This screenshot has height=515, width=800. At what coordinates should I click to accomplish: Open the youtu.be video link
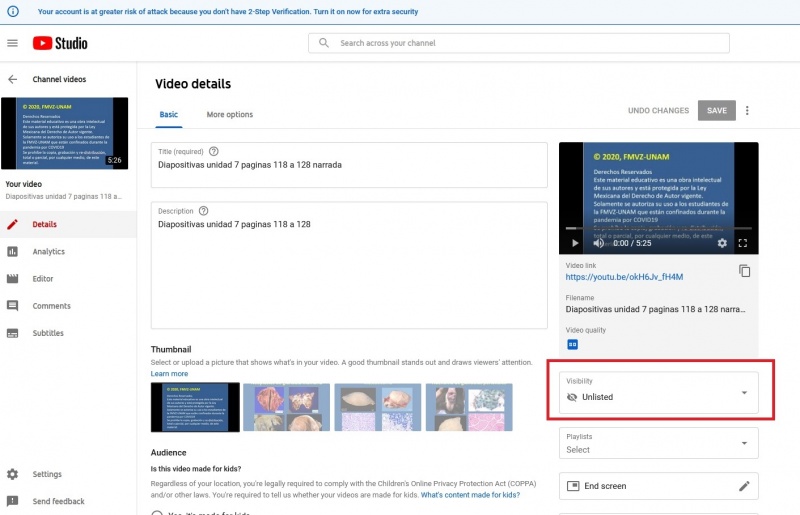pos(624,277)
